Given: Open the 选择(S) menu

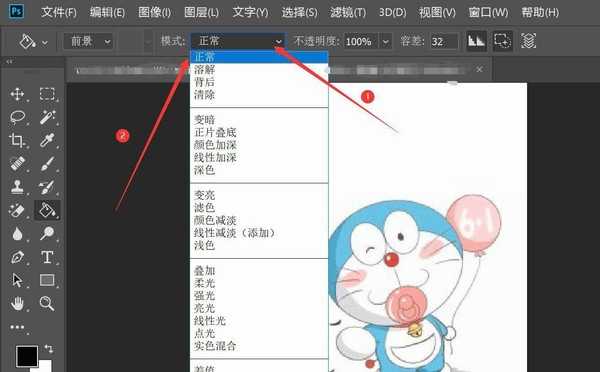Looking at the screenshot, I should (x=299, y=12).
